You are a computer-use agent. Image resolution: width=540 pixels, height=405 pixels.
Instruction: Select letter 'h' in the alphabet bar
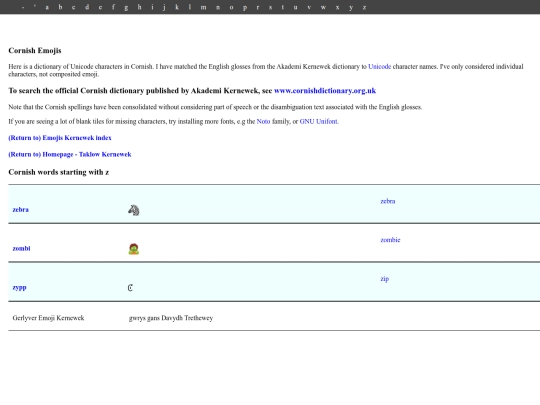[x=139, y=7]
